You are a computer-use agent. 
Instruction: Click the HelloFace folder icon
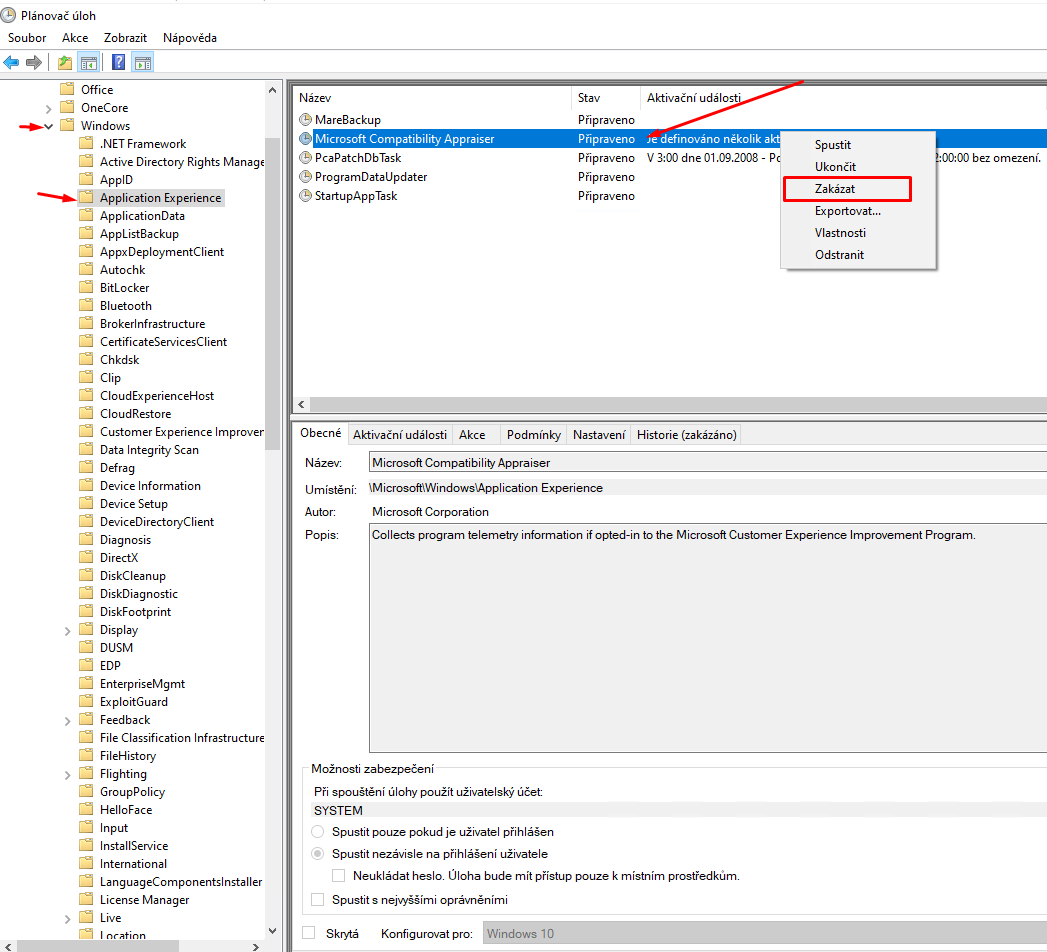click(x=85, y=809)
